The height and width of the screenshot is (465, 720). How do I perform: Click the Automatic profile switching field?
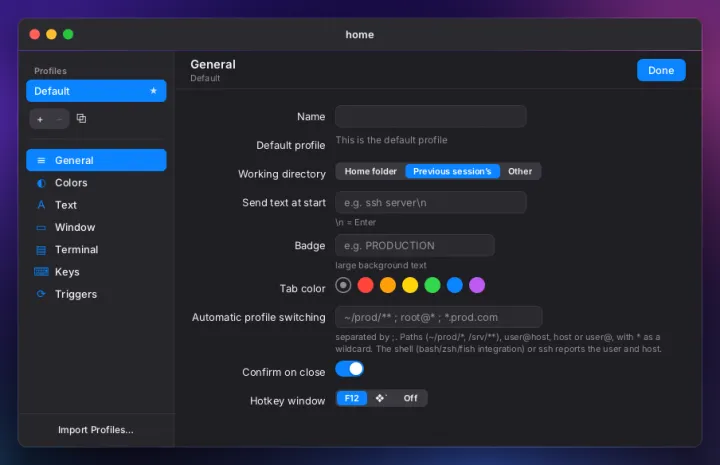(439, 317)
